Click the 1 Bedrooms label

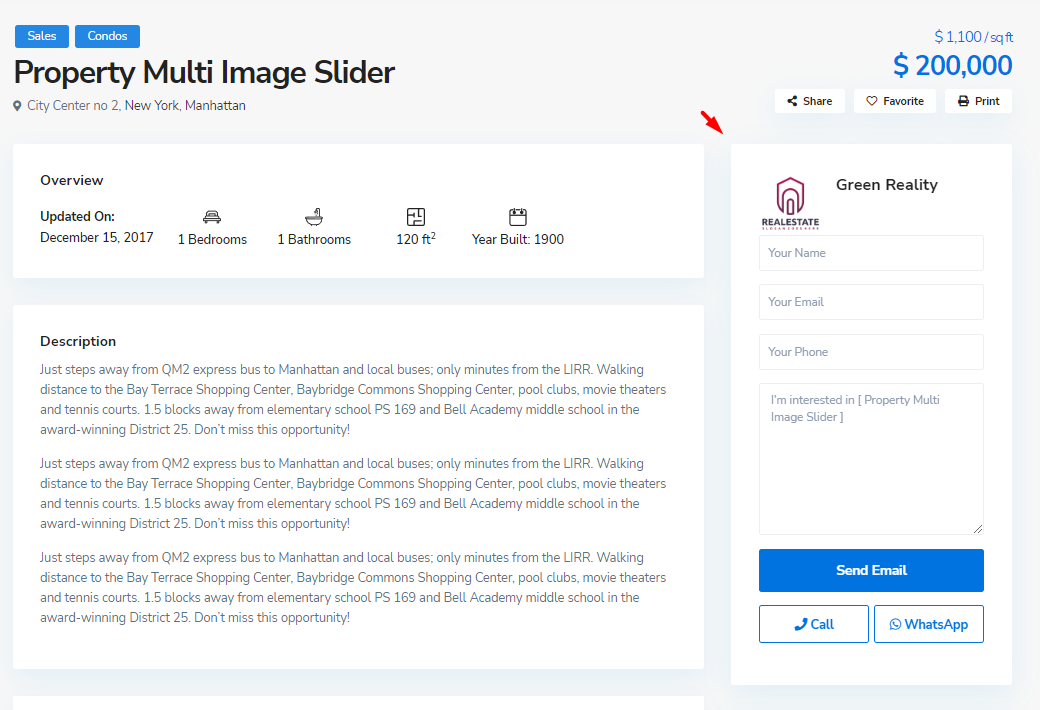(212, 240)
